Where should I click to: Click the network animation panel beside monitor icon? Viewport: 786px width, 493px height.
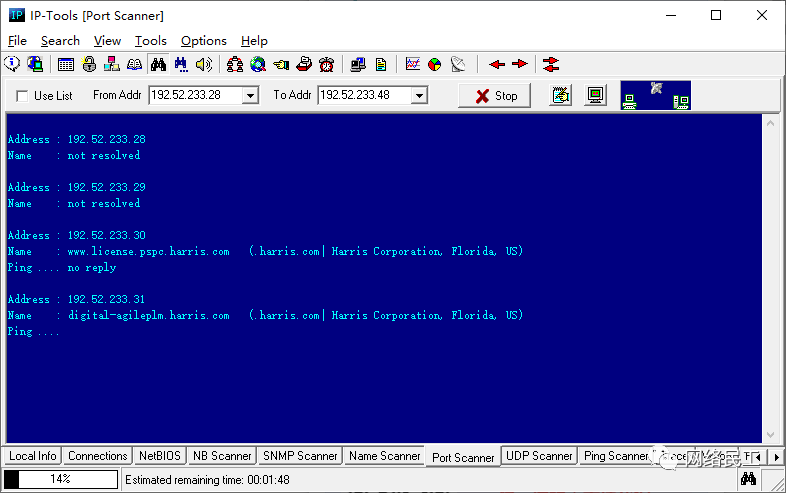click(656, 95)
